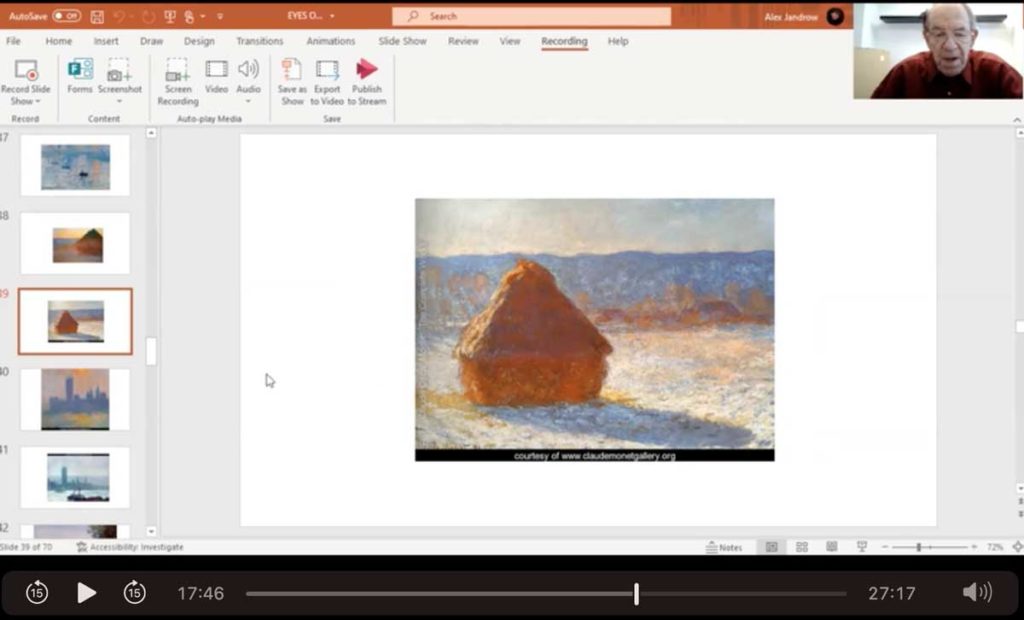Screen dimensions: 1024x620
Task: Open the Draw tab
Action: pyautogui.click(x=152, y=41)
